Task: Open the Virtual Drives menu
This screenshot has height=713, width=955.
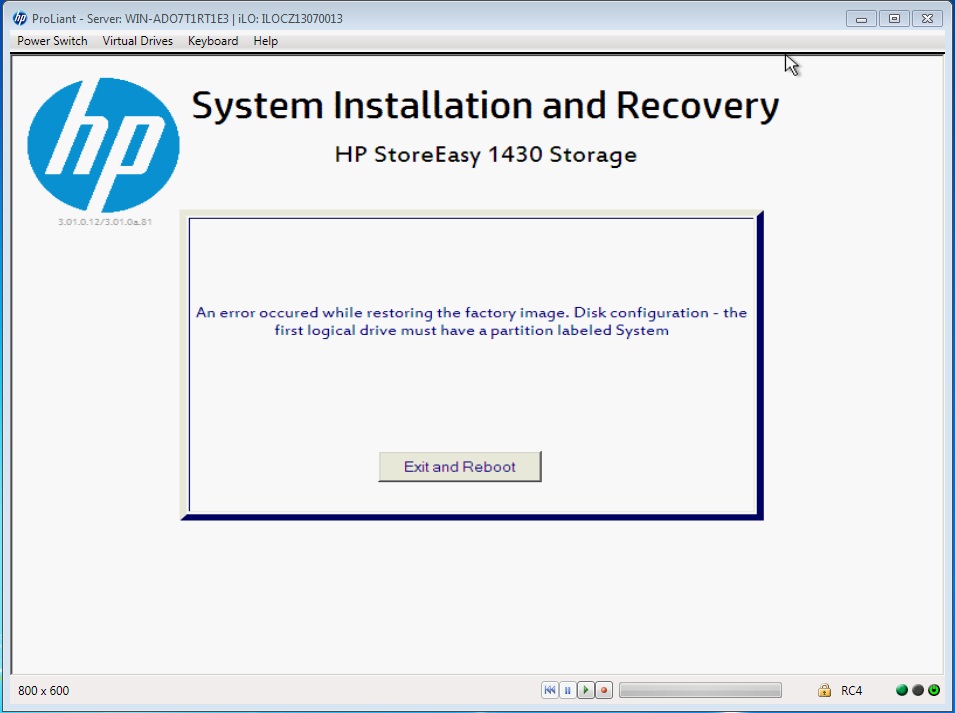Action: tap(138, 41)
